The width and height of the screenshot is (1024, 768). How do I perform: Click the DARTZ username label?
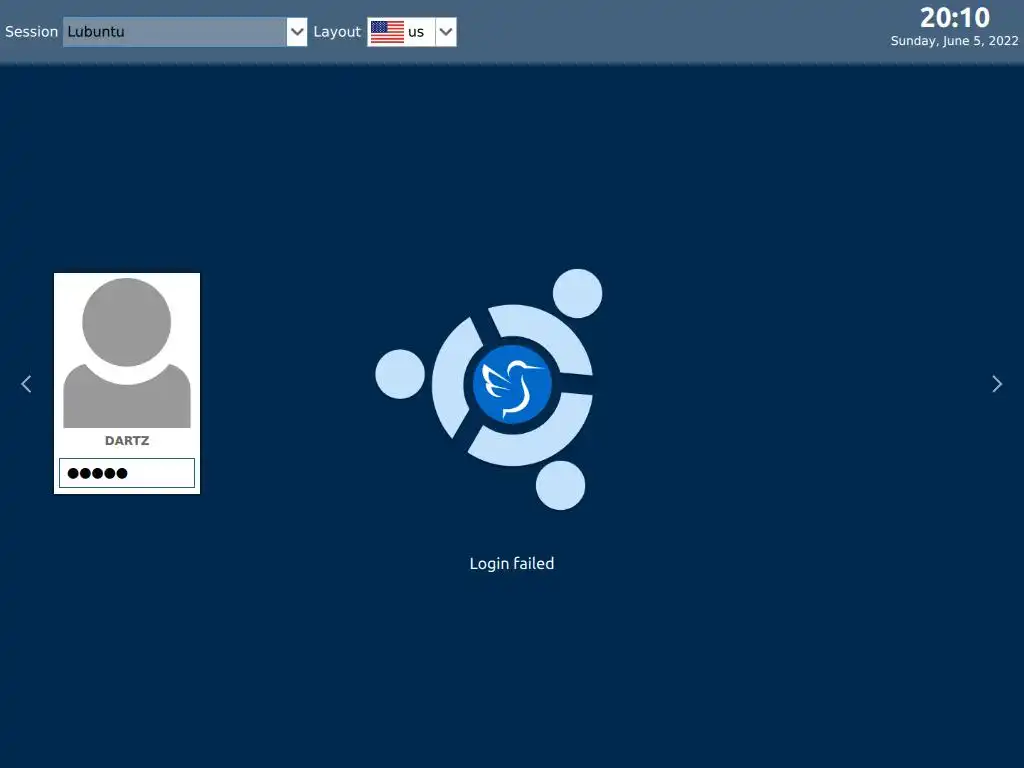click(x=127, y=441)
